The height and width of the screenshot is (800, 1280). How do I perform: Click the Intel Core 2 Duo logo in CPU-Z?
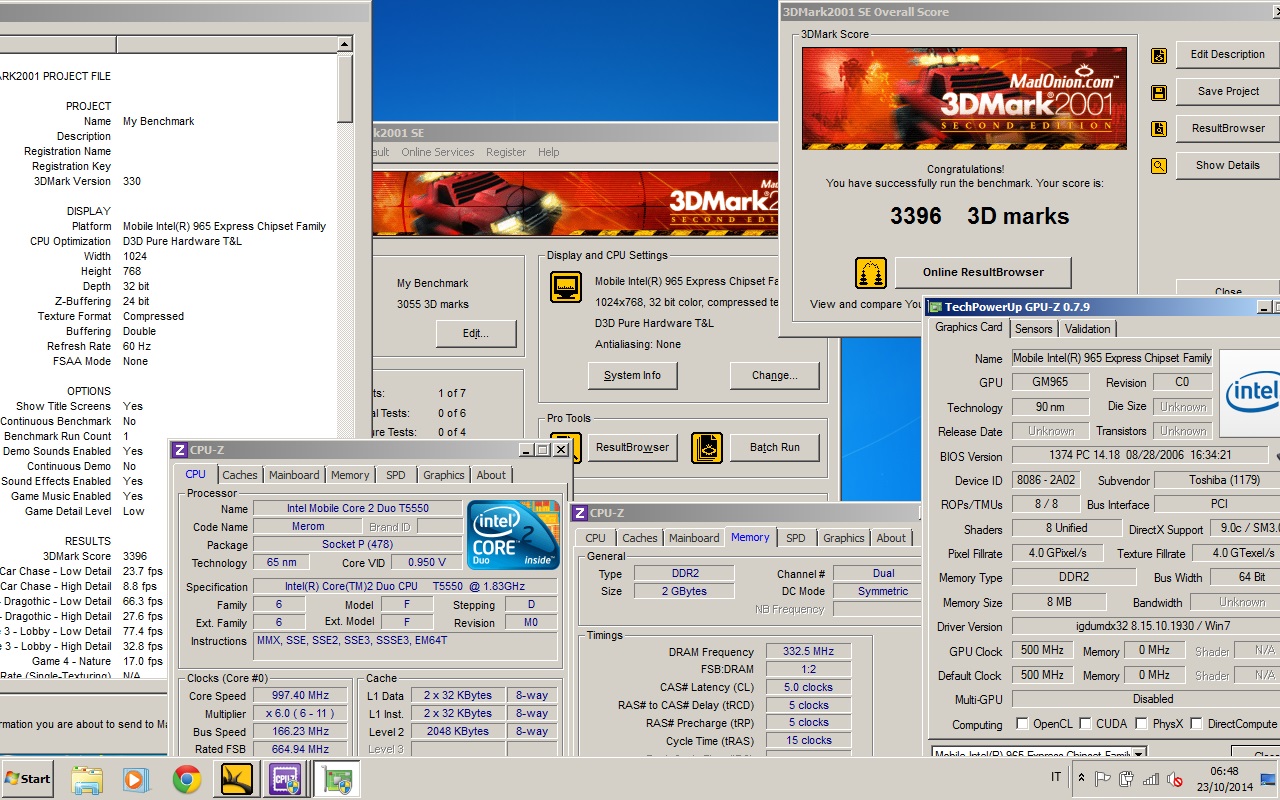(x=513, y=534)
